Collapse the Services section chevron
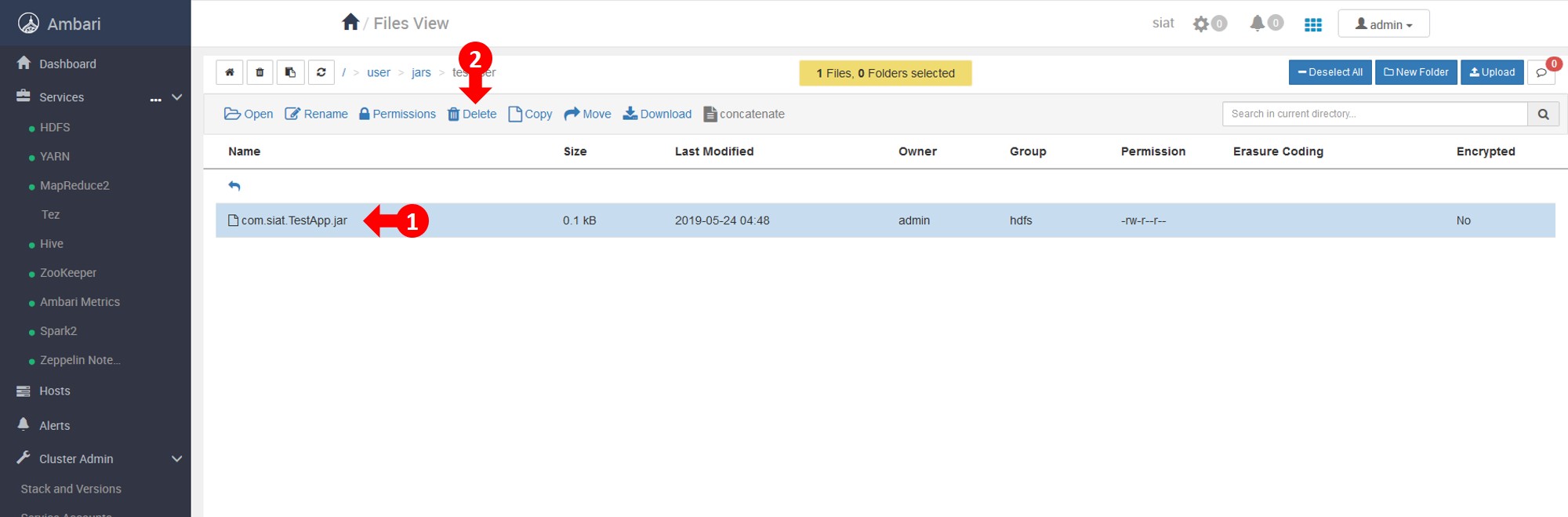 tap(177, 97)
